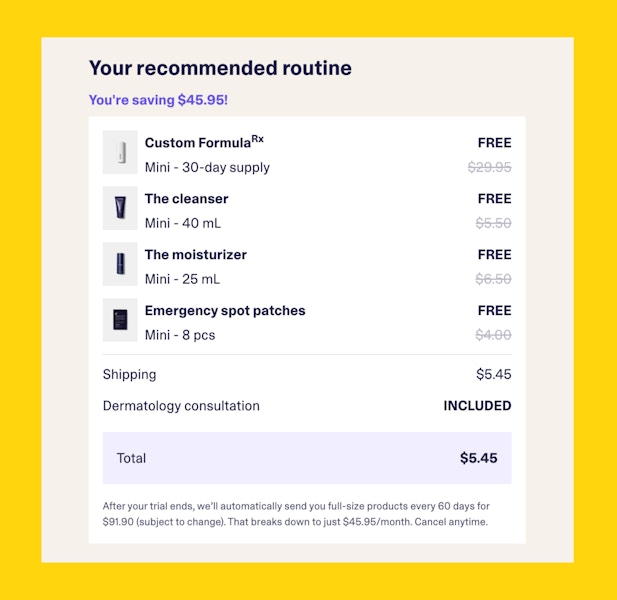Select the Custom Formula Rx title
Viewport: 617px width, 600px height.
(204, 142)
